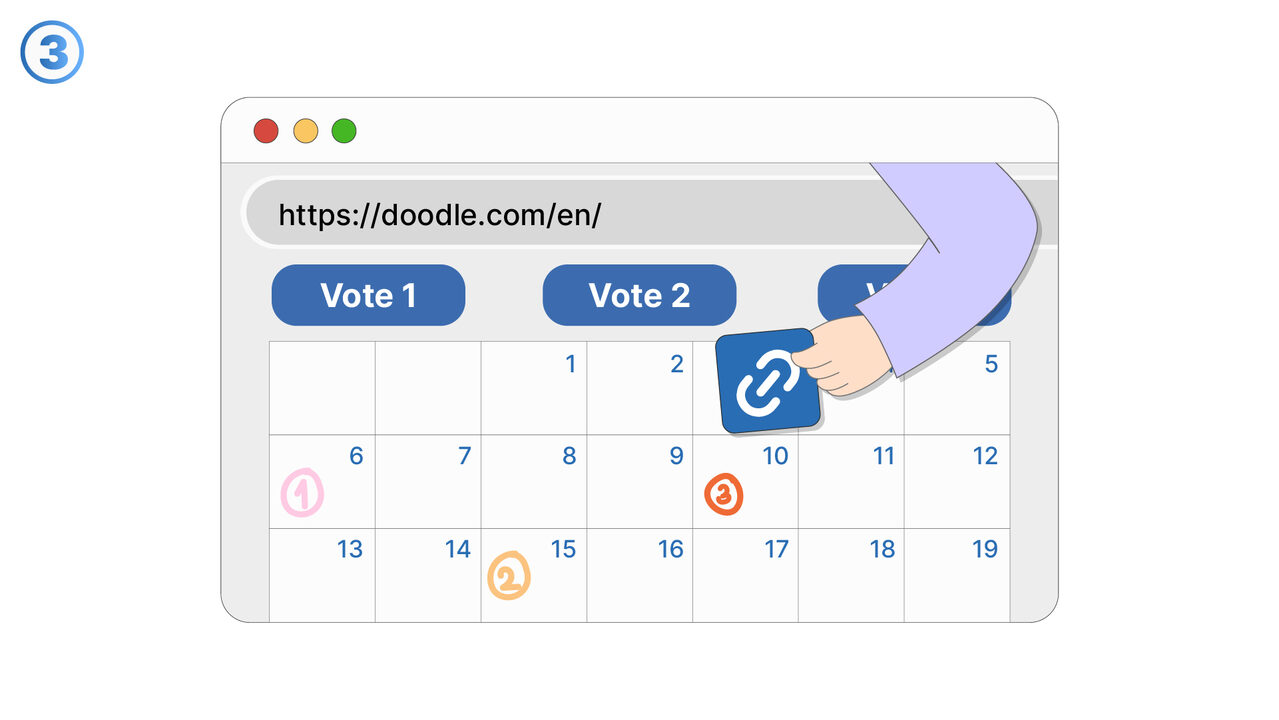Click the yellow circled number 2 marker
Screen dimensions: 1279x720
[x=508, y=577]
